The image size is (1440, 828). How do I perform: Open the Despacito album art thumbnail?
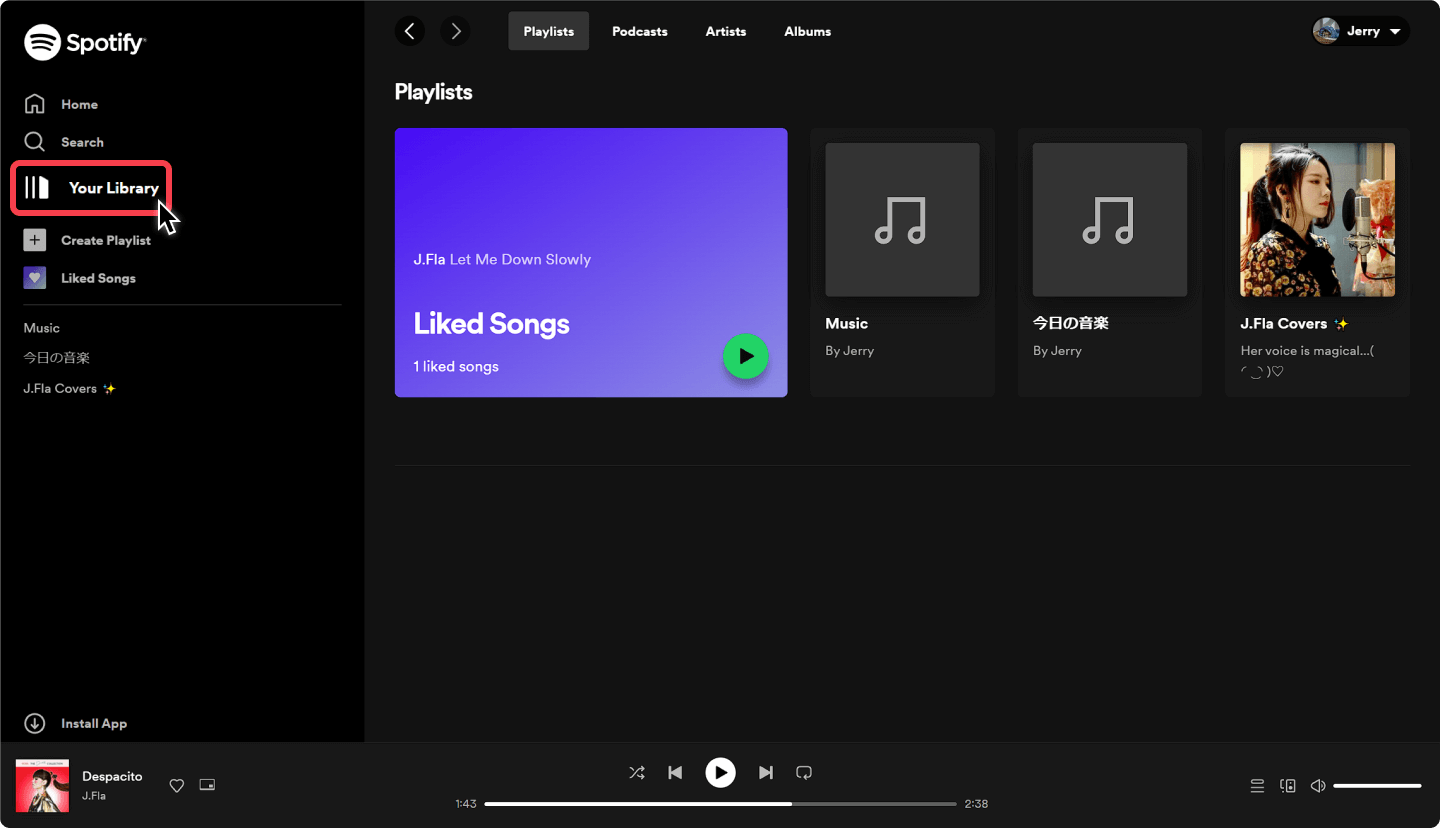(x=42, y=785)
